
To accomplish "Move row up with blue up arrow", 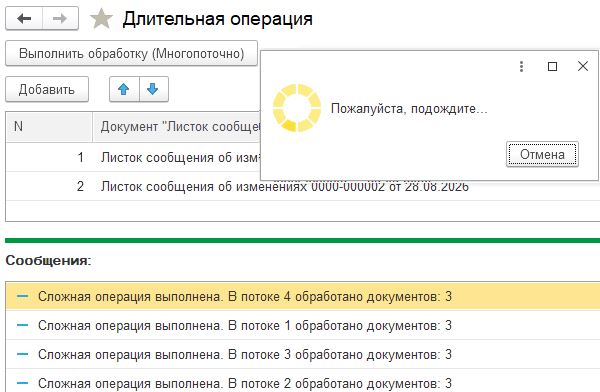I will click(124, 89).
